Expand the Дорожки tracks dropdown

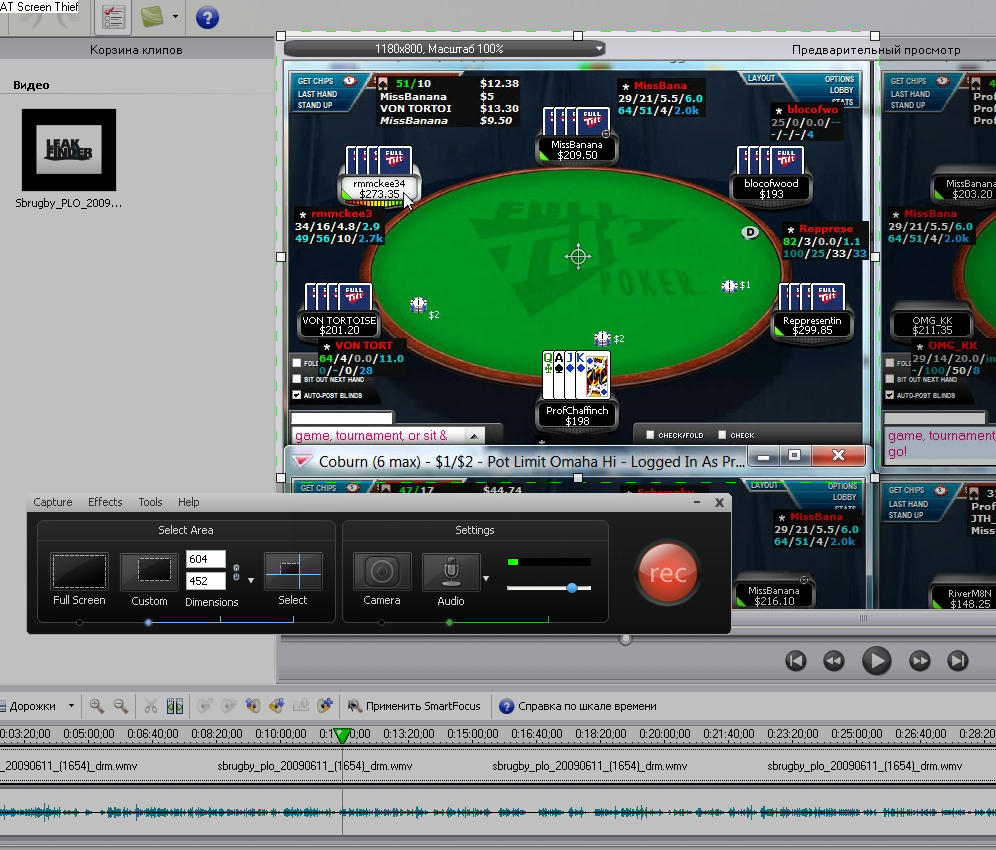pyautogui.click(x=71, y=706)
